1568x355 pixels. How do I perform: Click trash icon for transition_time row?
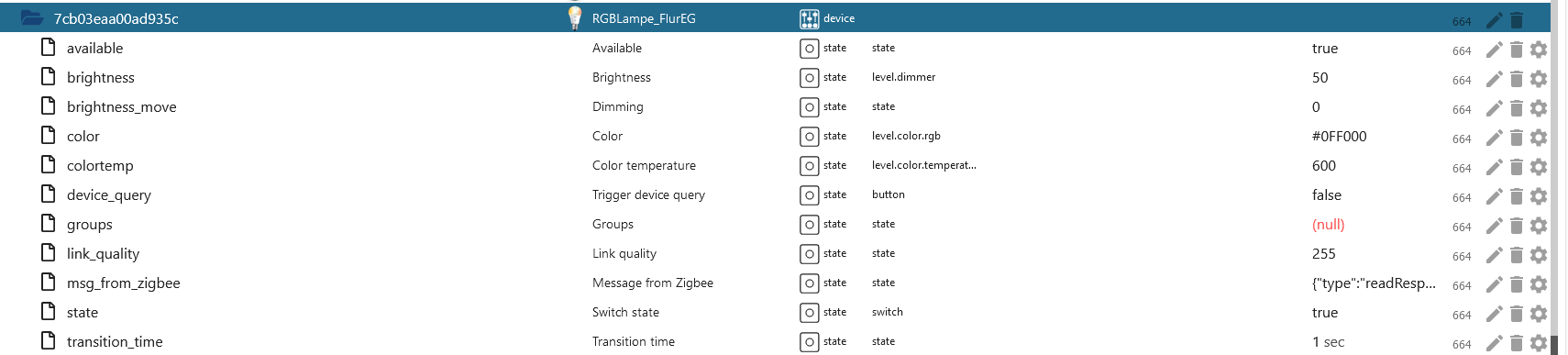coord(1516,343)
